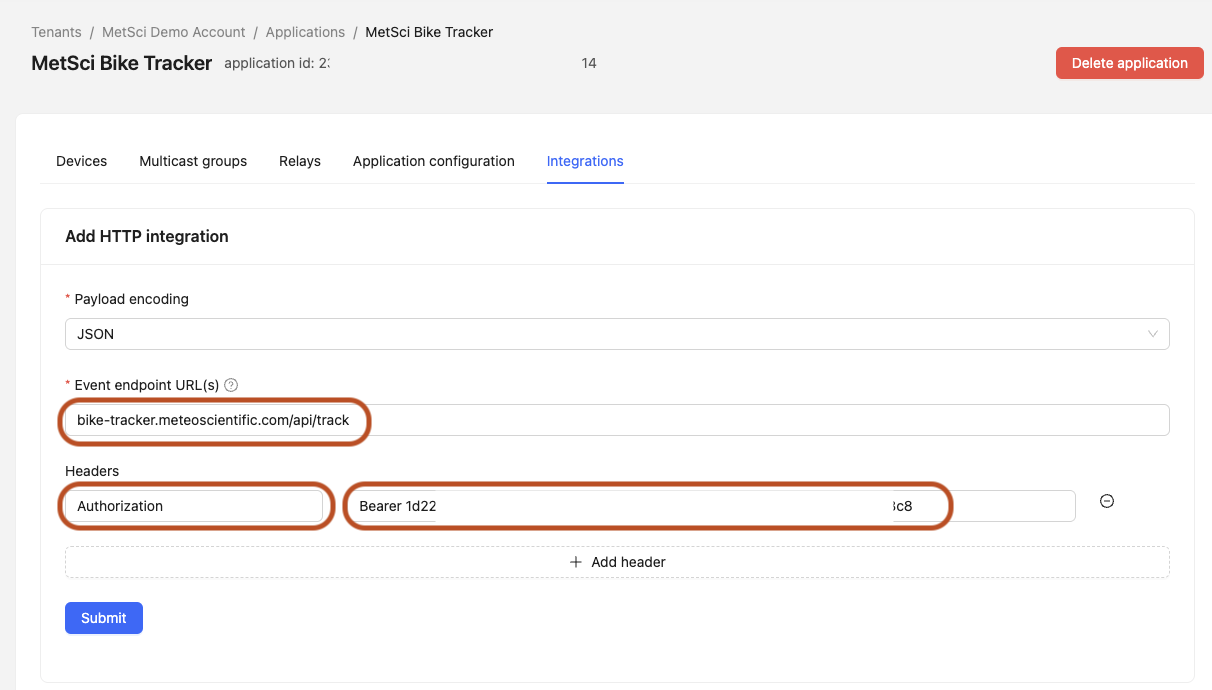This screenshot has width=1212, height=690.
Task: Open the Multicast groups tab
Action: point(193,161)
